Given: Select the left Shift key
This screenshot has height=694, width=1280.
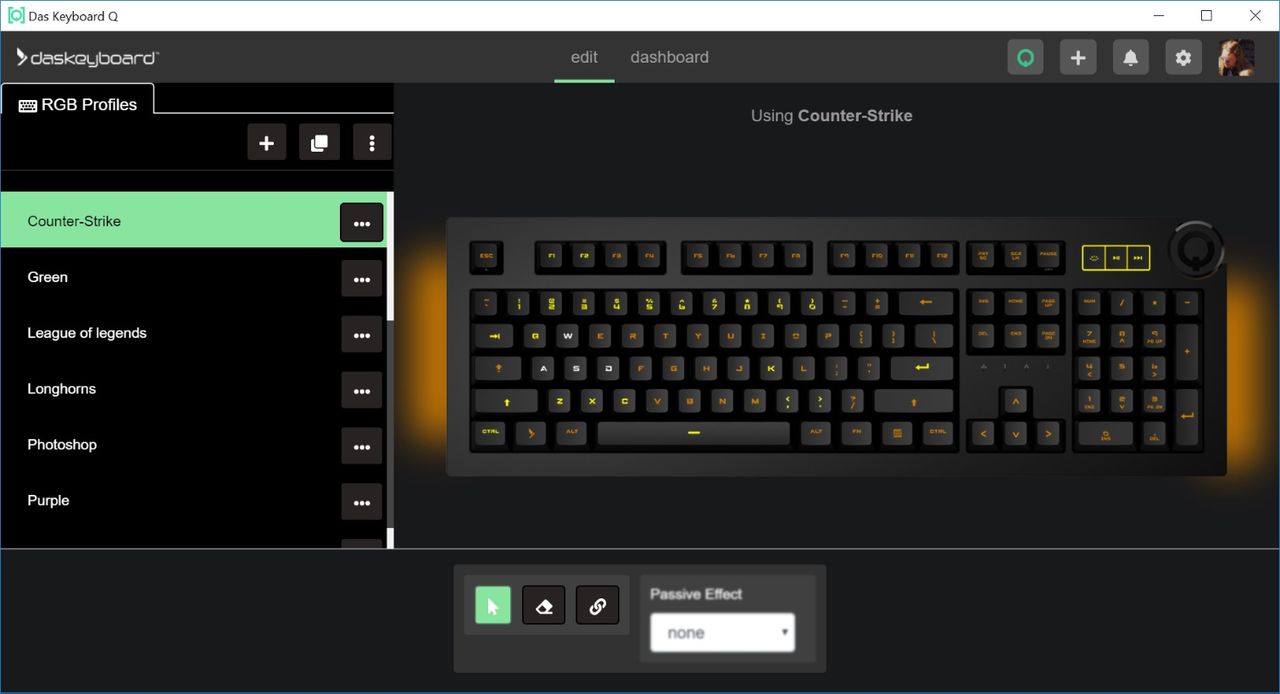Looking at the screenshot, I should click(506, 402).
